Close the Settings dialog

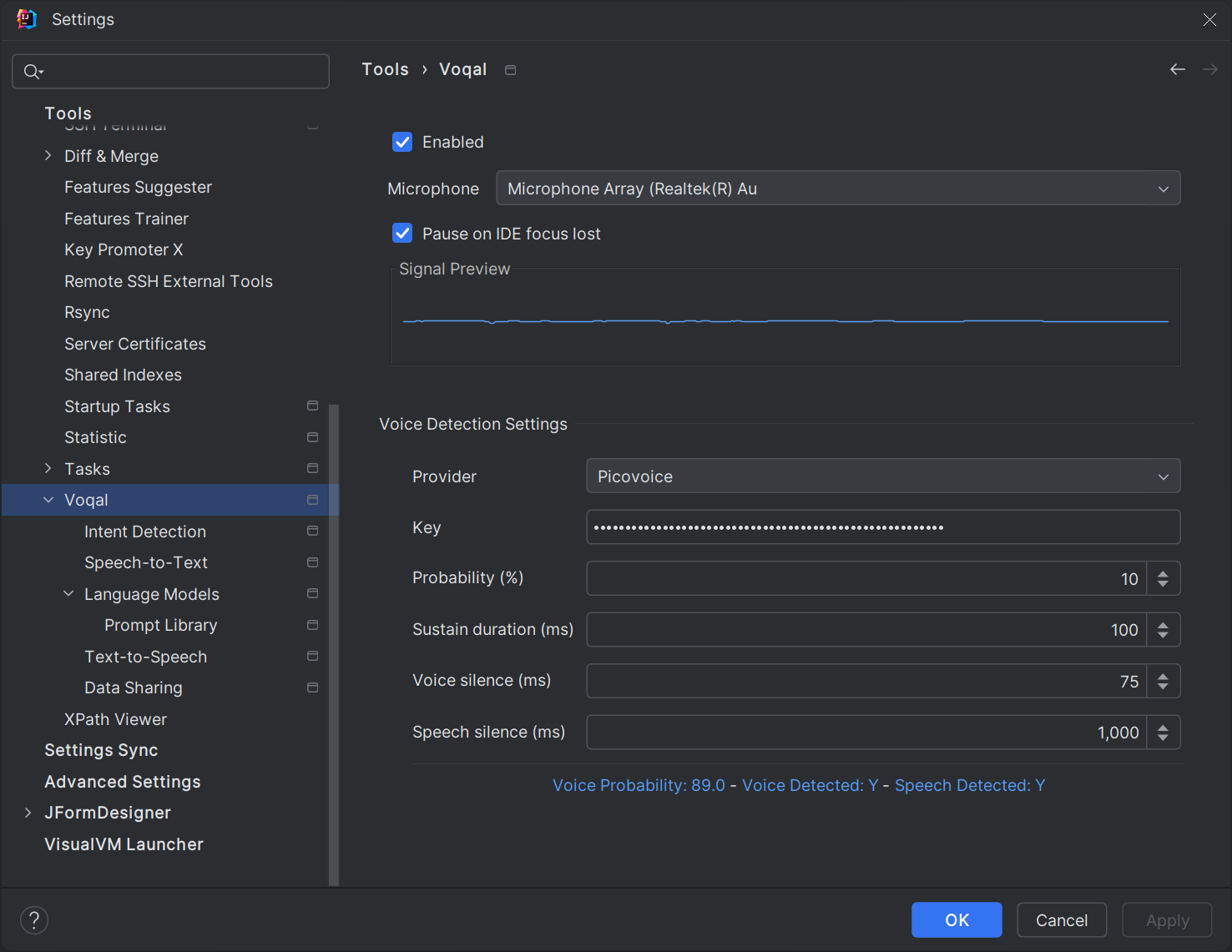tap(1209, 19)
